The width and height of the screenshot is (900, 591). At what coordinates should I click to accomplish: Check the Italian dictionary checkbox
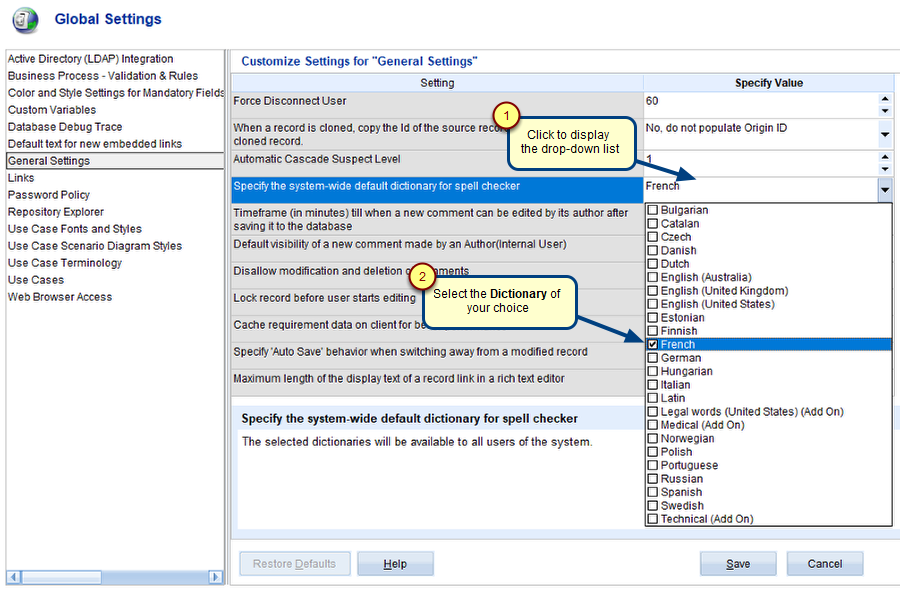653,384
